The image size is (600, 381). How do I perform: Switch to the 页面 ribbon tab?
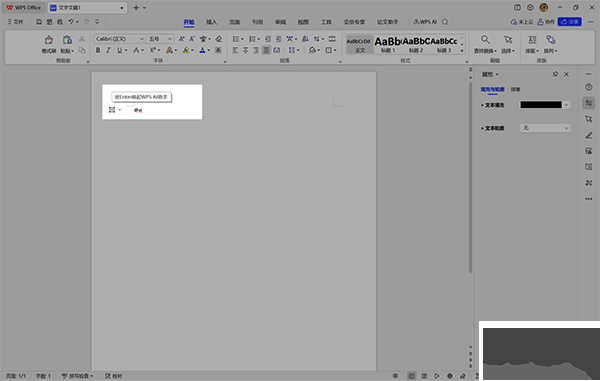(235, 22)
